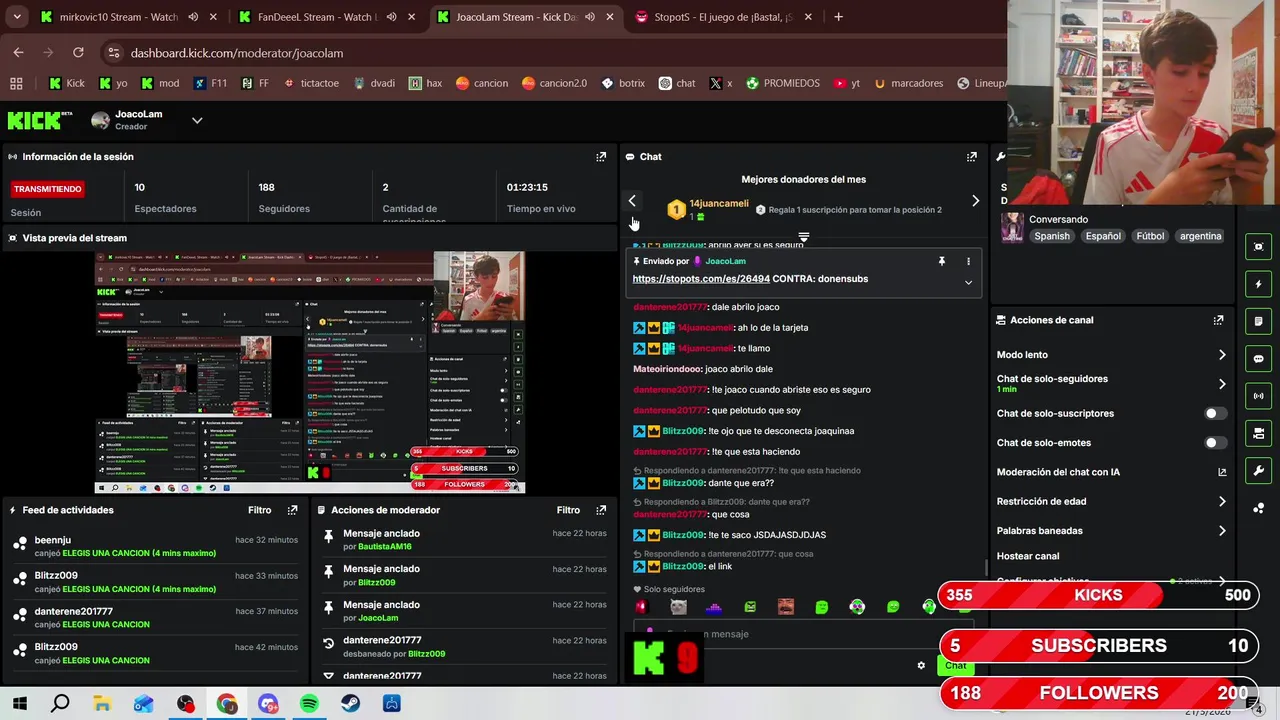Send message with green Chat button

pos(956,666)
